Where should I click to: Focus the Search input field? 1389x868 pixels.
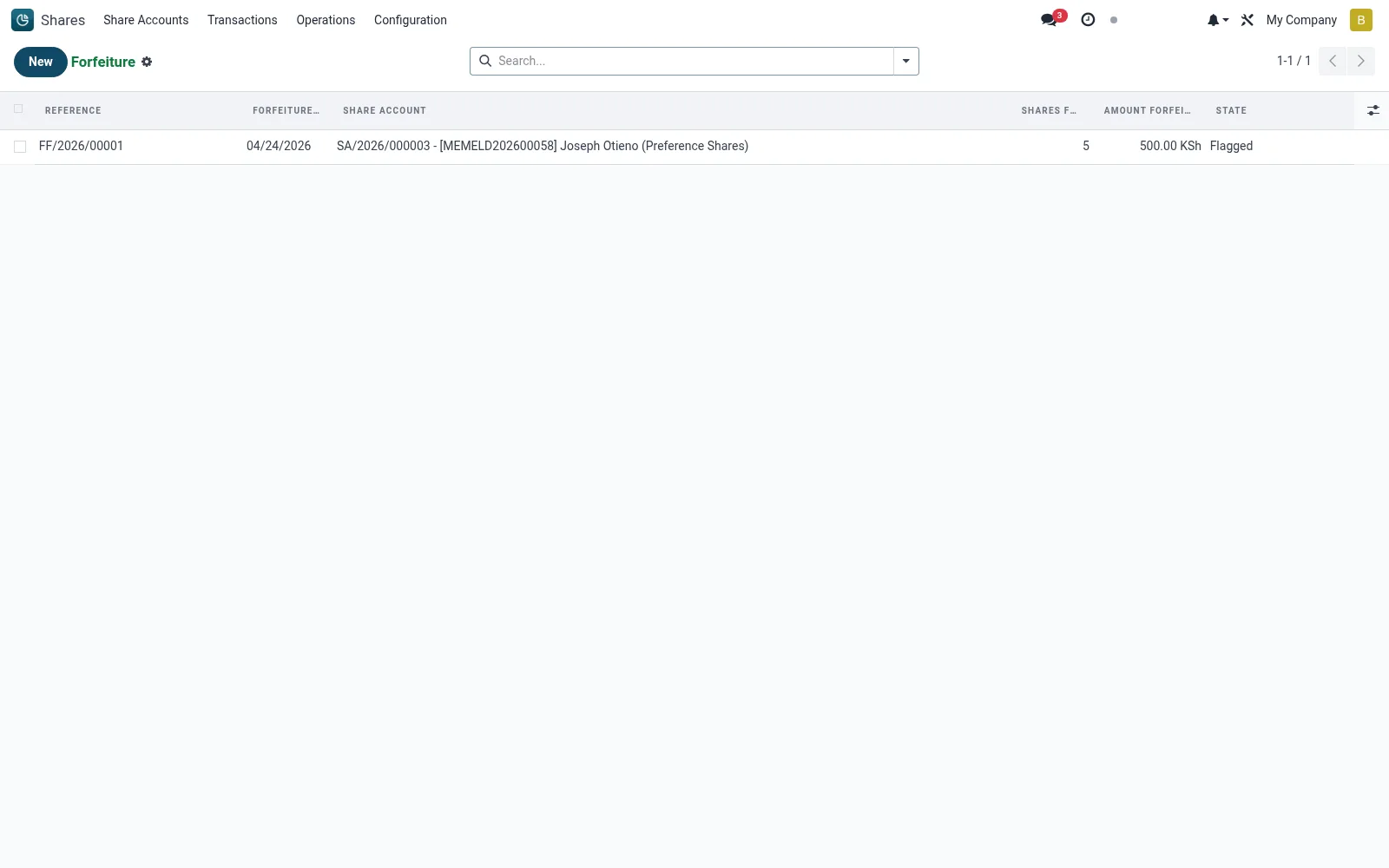(x=693, y=61)
